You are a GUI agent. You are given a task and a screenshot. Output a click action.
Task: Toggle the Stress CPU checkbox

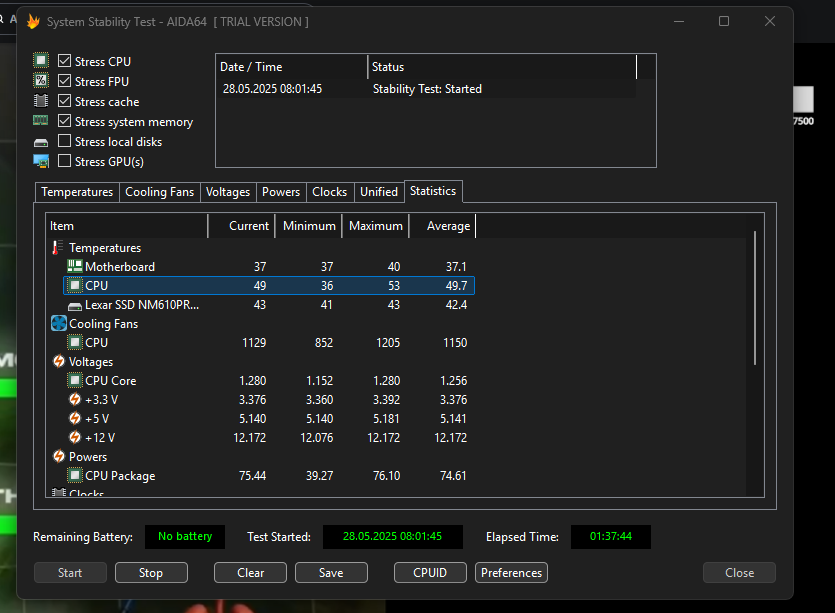[64, 61]
